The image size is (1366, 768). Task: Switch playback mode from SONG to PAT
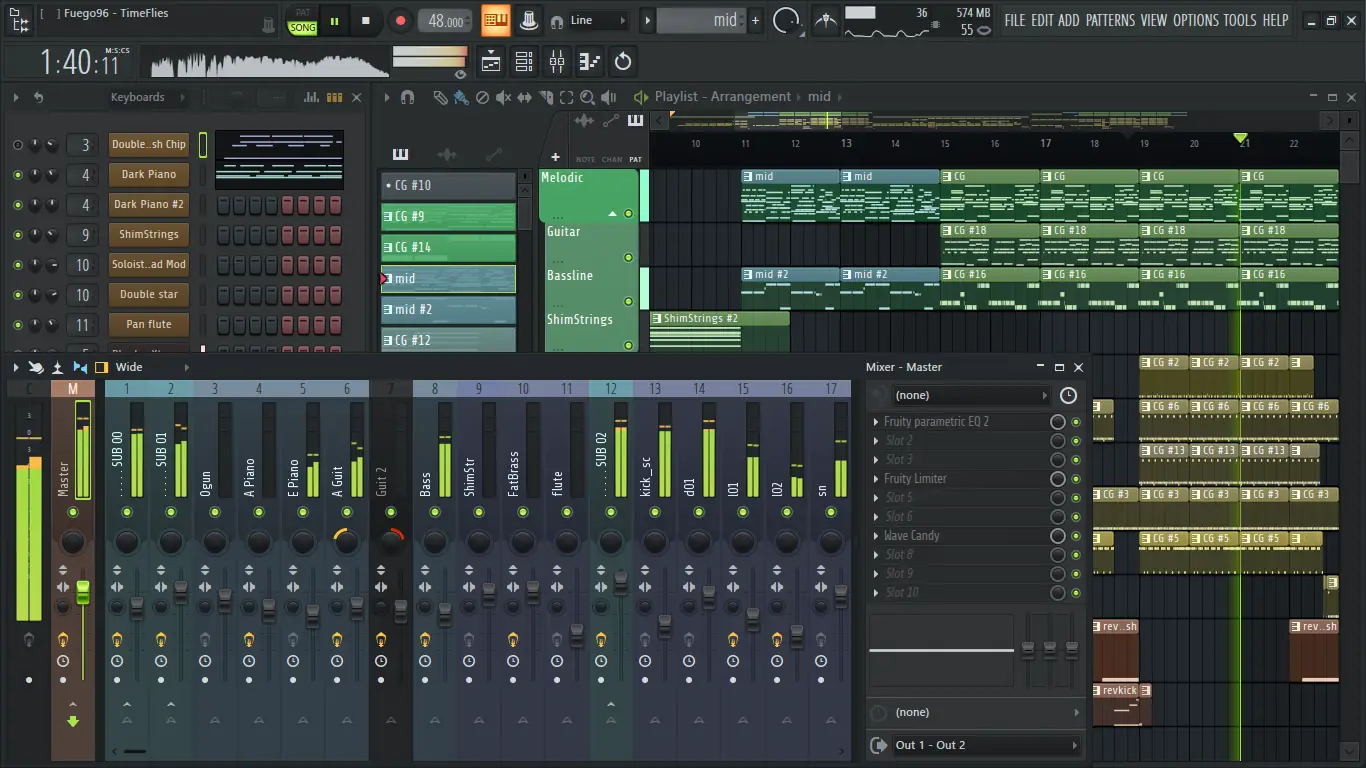click(302, 13)
